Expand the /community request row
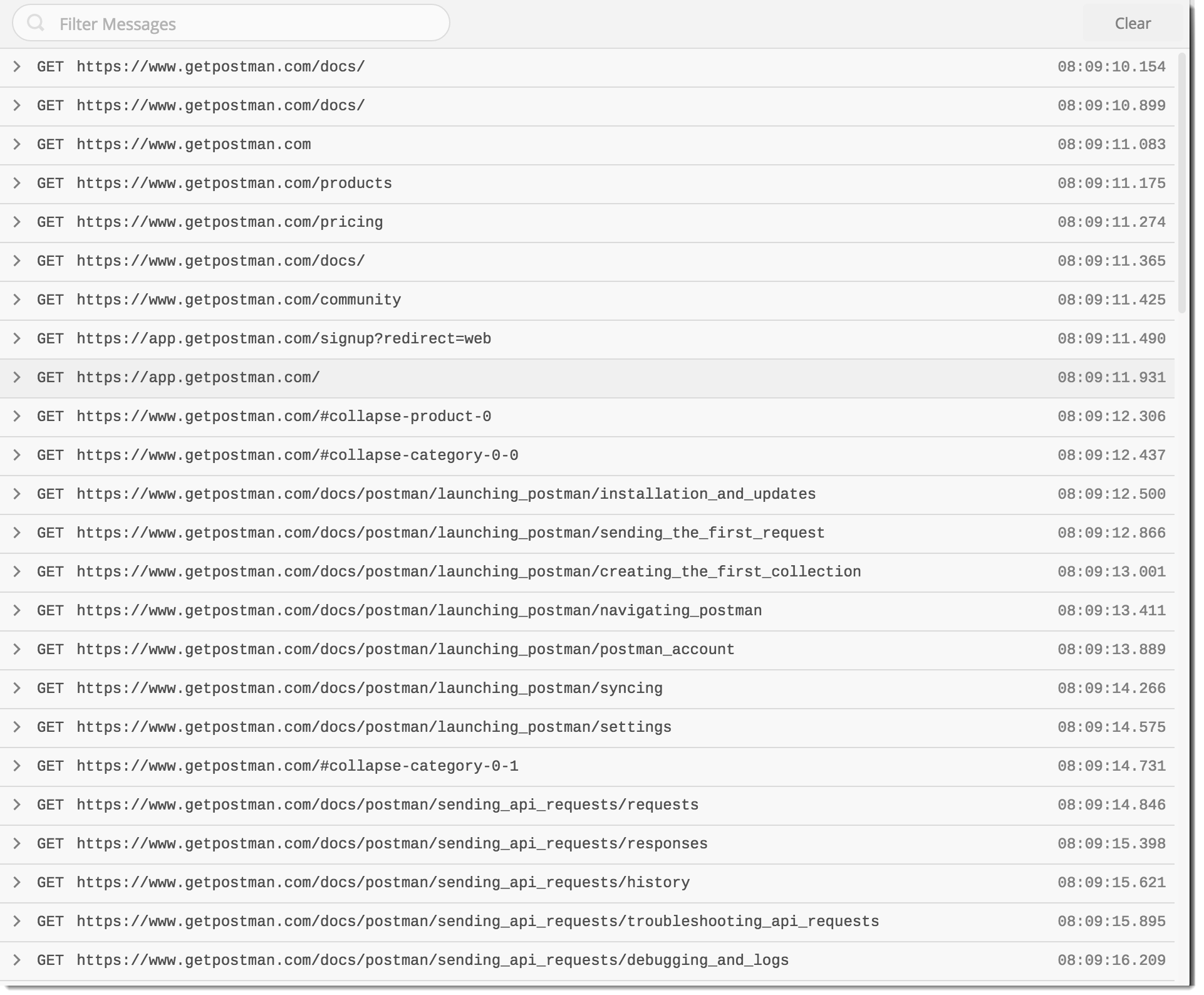 17,300
